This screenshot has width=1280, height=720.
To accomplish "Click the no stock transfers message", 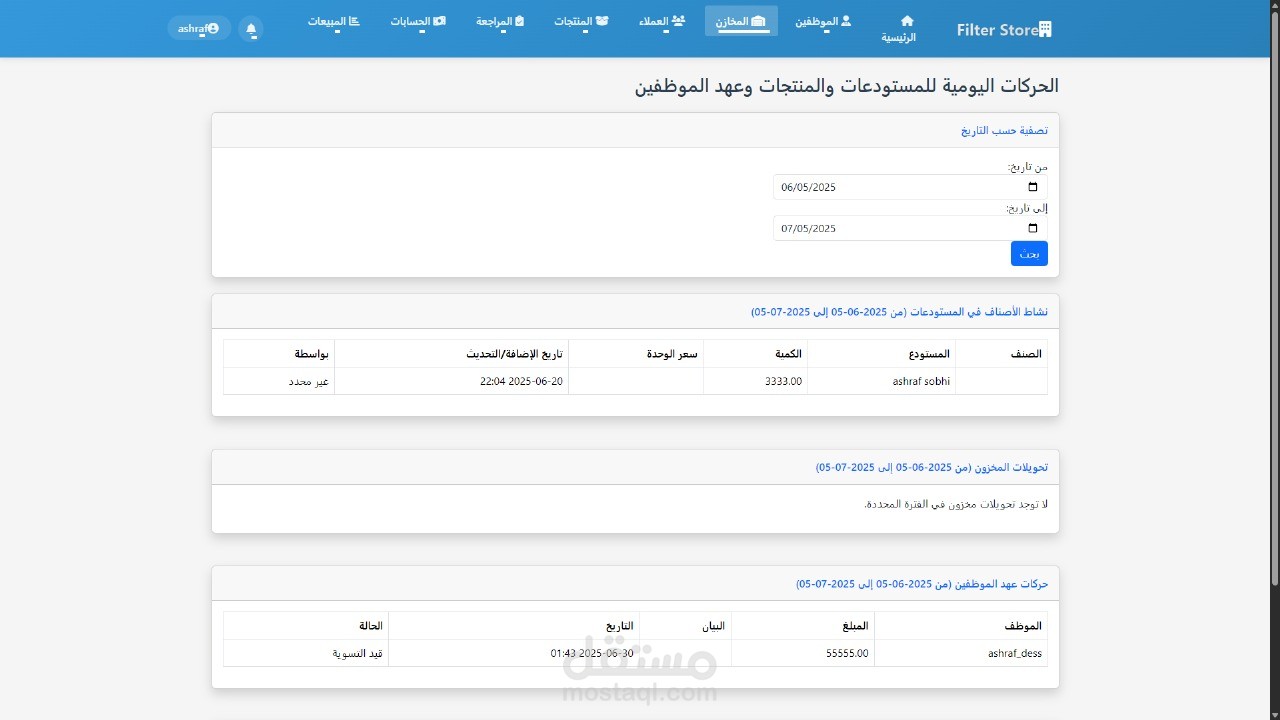I will pyautogui.click(x=956, y=504).
